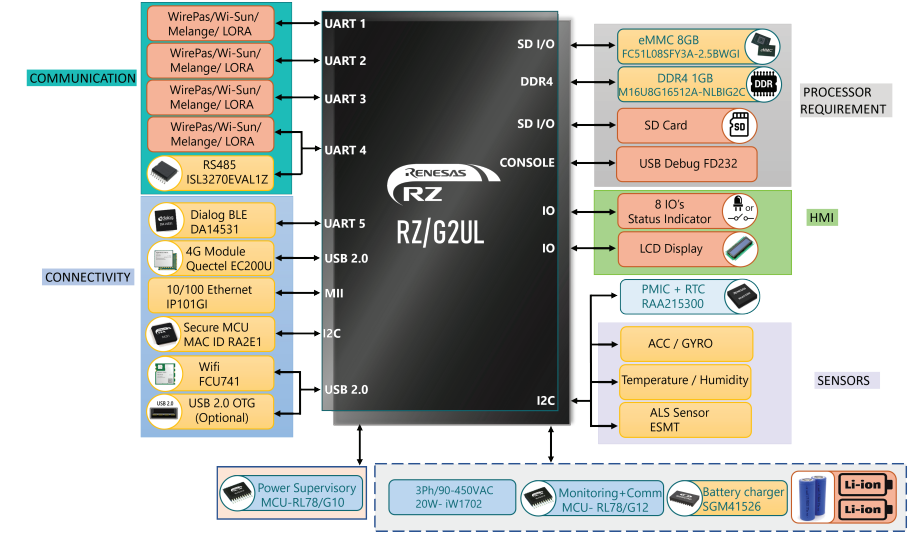Click the UART 4 port label
921x533 pixels.
[345, 150]
